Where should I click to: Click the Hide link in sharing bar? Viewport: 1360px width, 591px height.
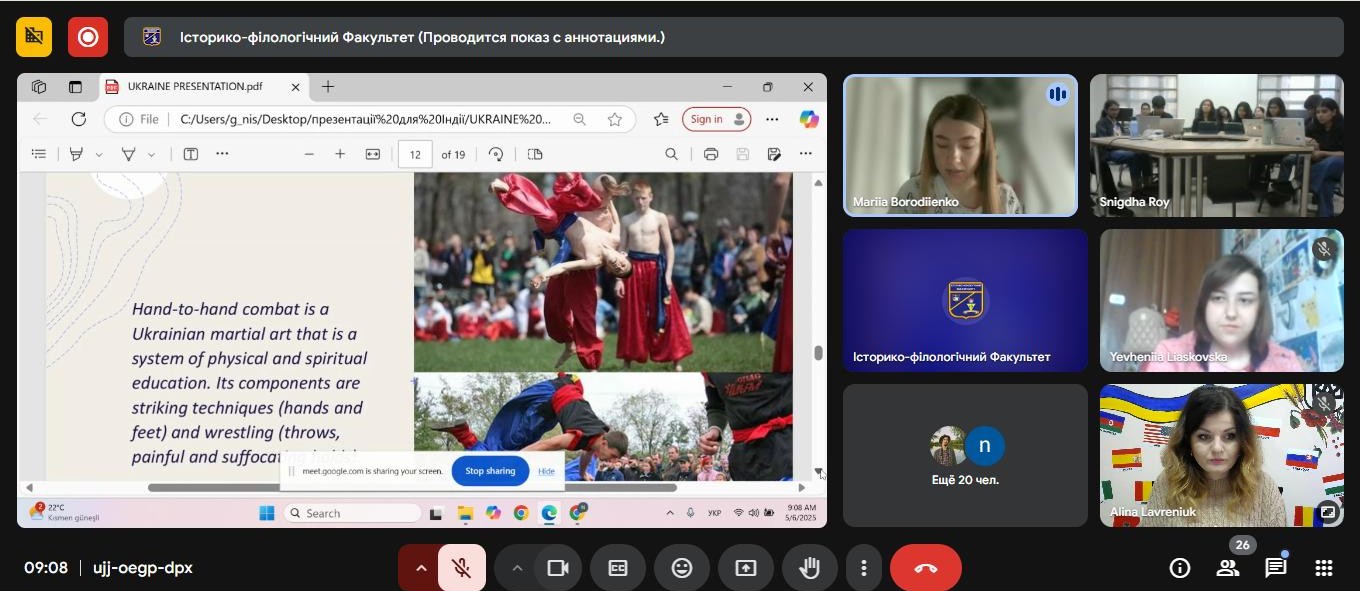[x=546, y=471]
